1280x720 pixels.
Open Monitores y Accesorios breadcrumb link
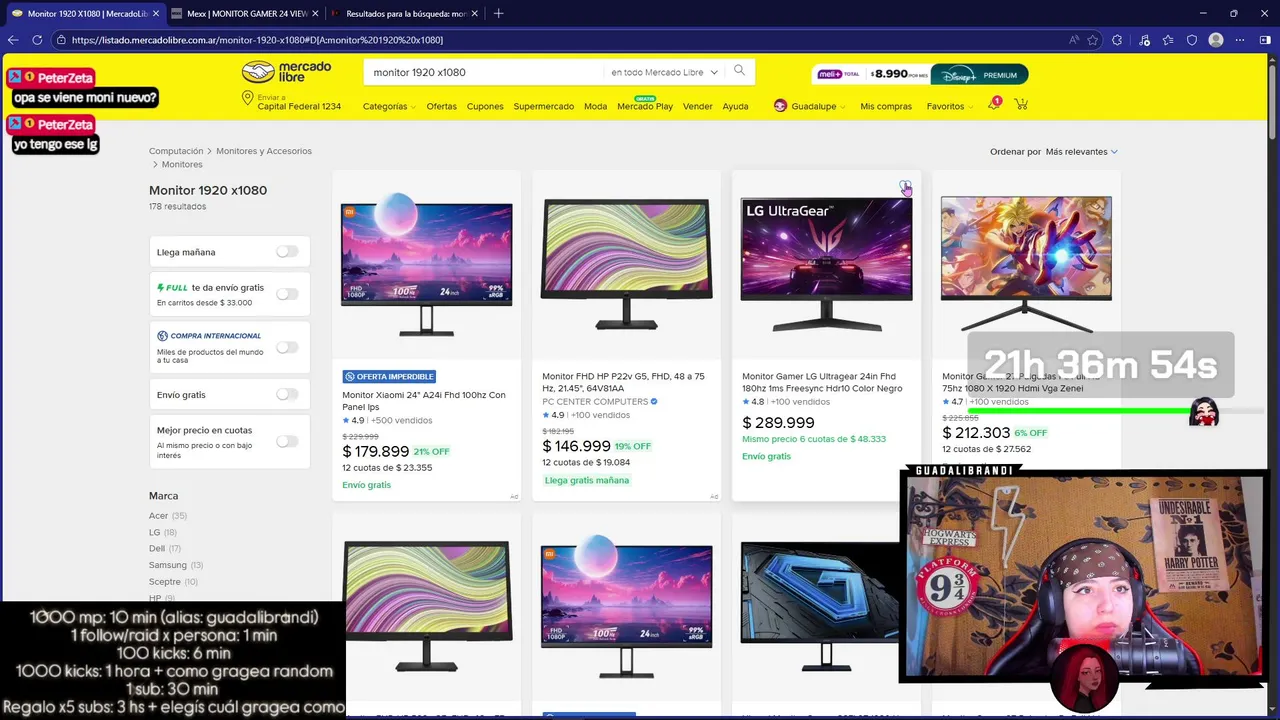[264, 151]
